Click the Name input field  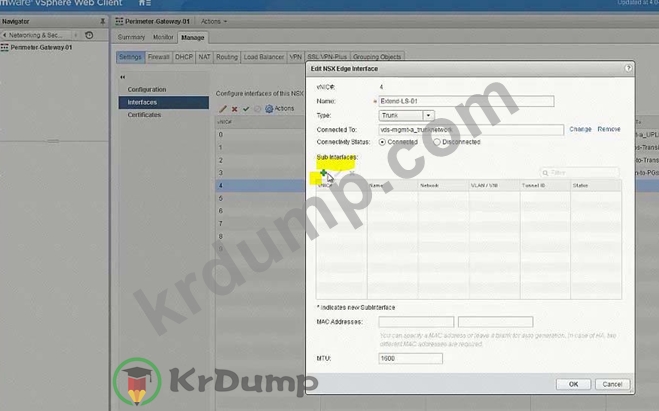(x=466, y=101)
